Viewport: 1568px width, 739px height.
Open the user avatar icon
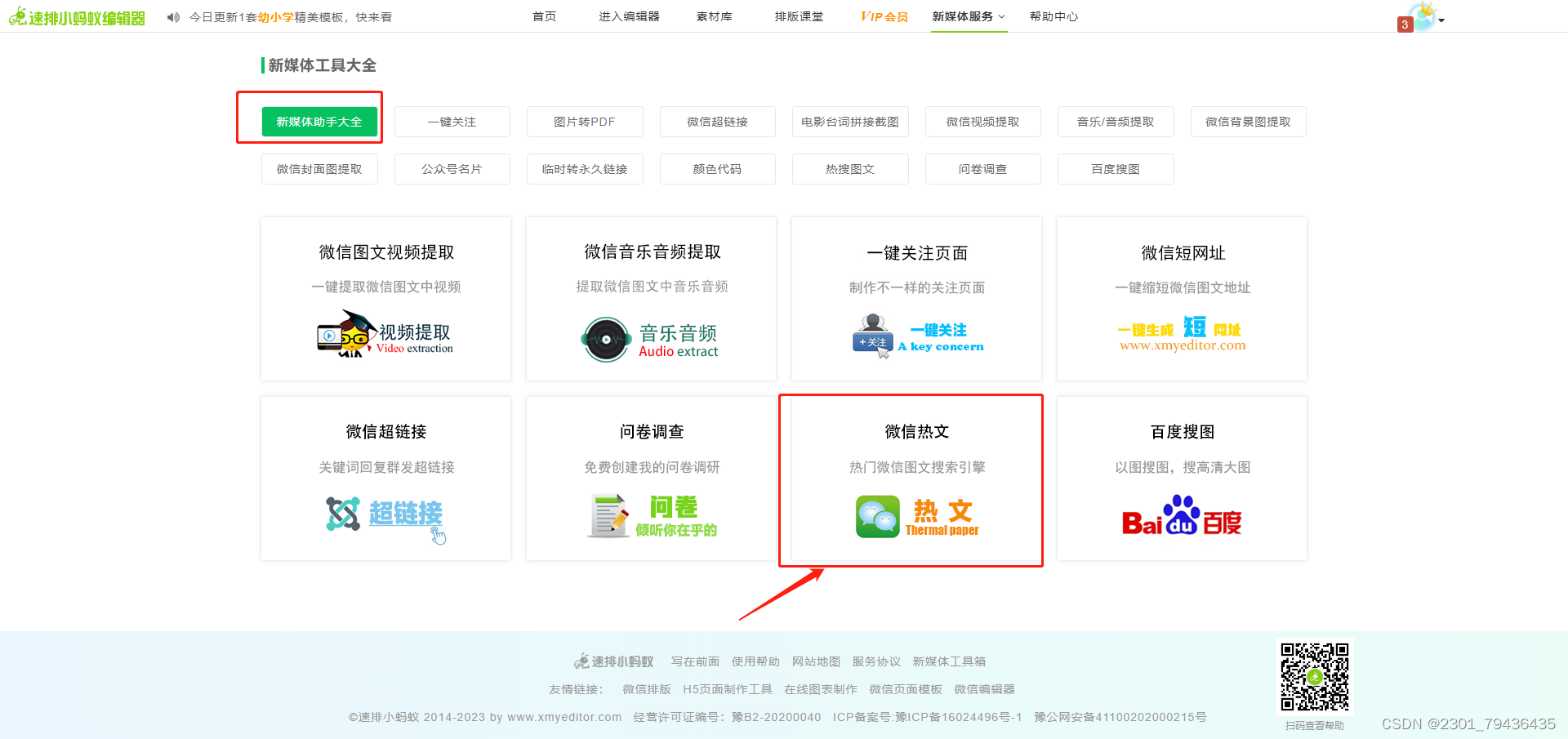pos(1423,17)
